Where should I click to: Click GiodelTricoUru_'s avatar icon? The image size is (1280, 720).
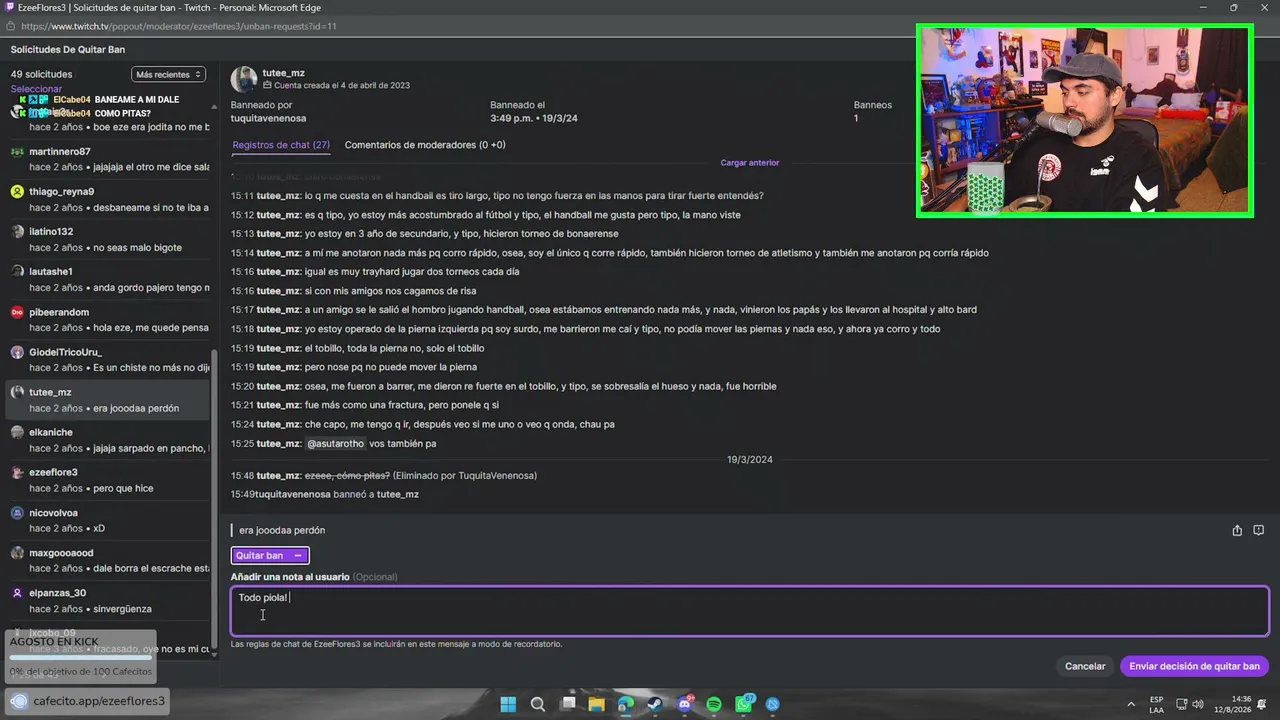click(x=17, y=352)
